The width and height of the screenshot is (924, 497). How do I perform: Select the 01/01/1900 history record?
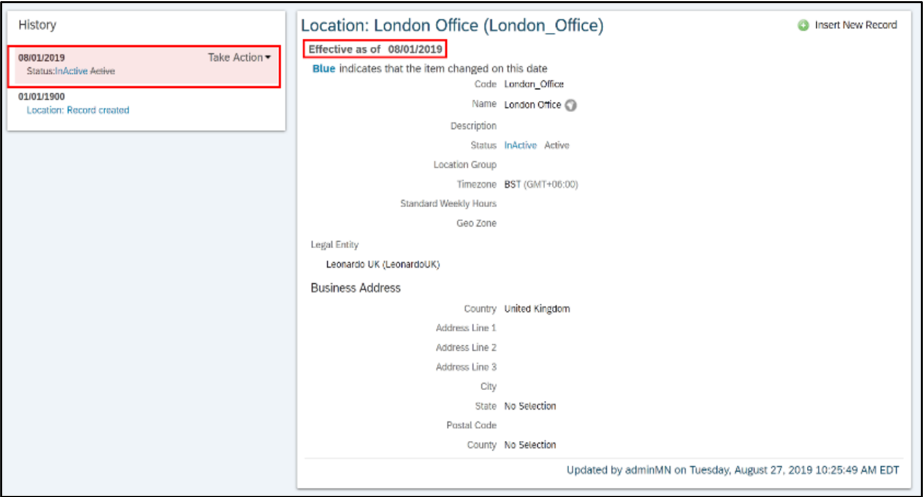[41, 97]
